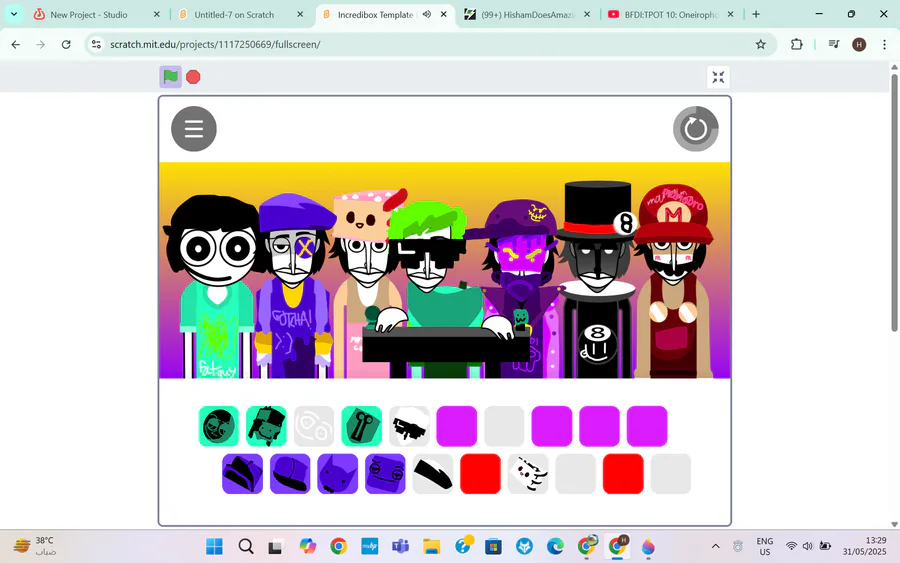Screen dimensions: 900x563
Task: Click the purple masked cap character
Action: coord(525,287)
